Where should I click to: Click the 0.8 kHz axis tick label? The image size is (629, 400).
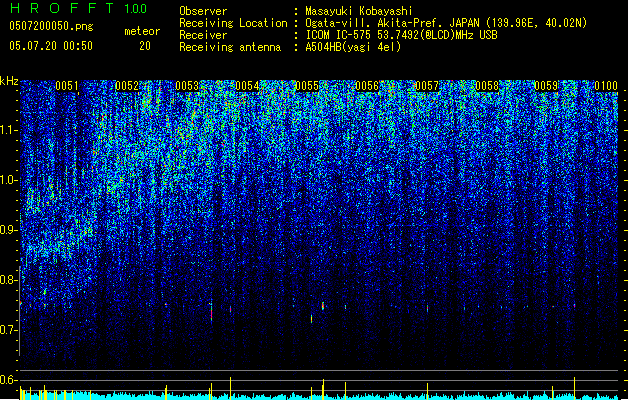9,280
